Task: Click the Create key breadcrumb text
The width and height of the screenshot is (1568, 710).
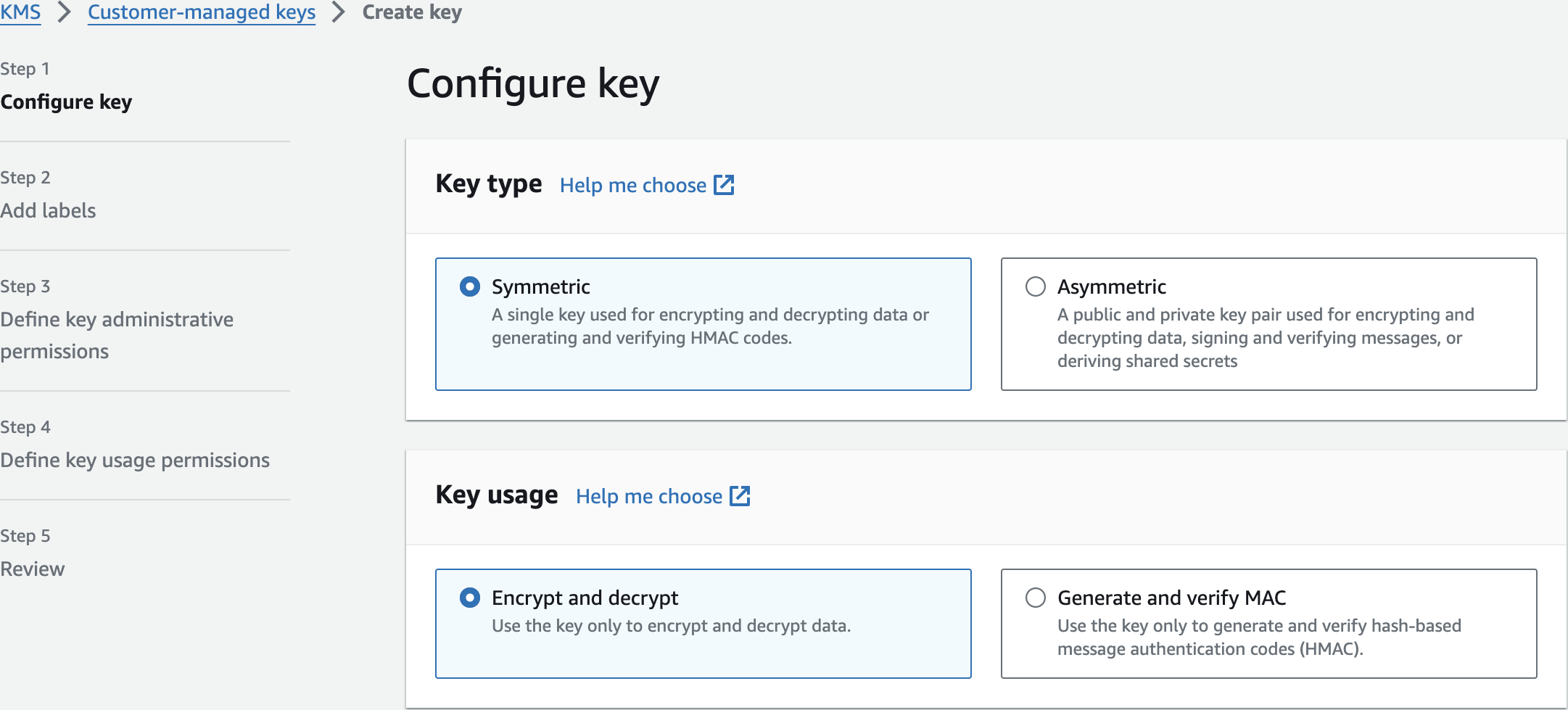Action: pos(412,12)
